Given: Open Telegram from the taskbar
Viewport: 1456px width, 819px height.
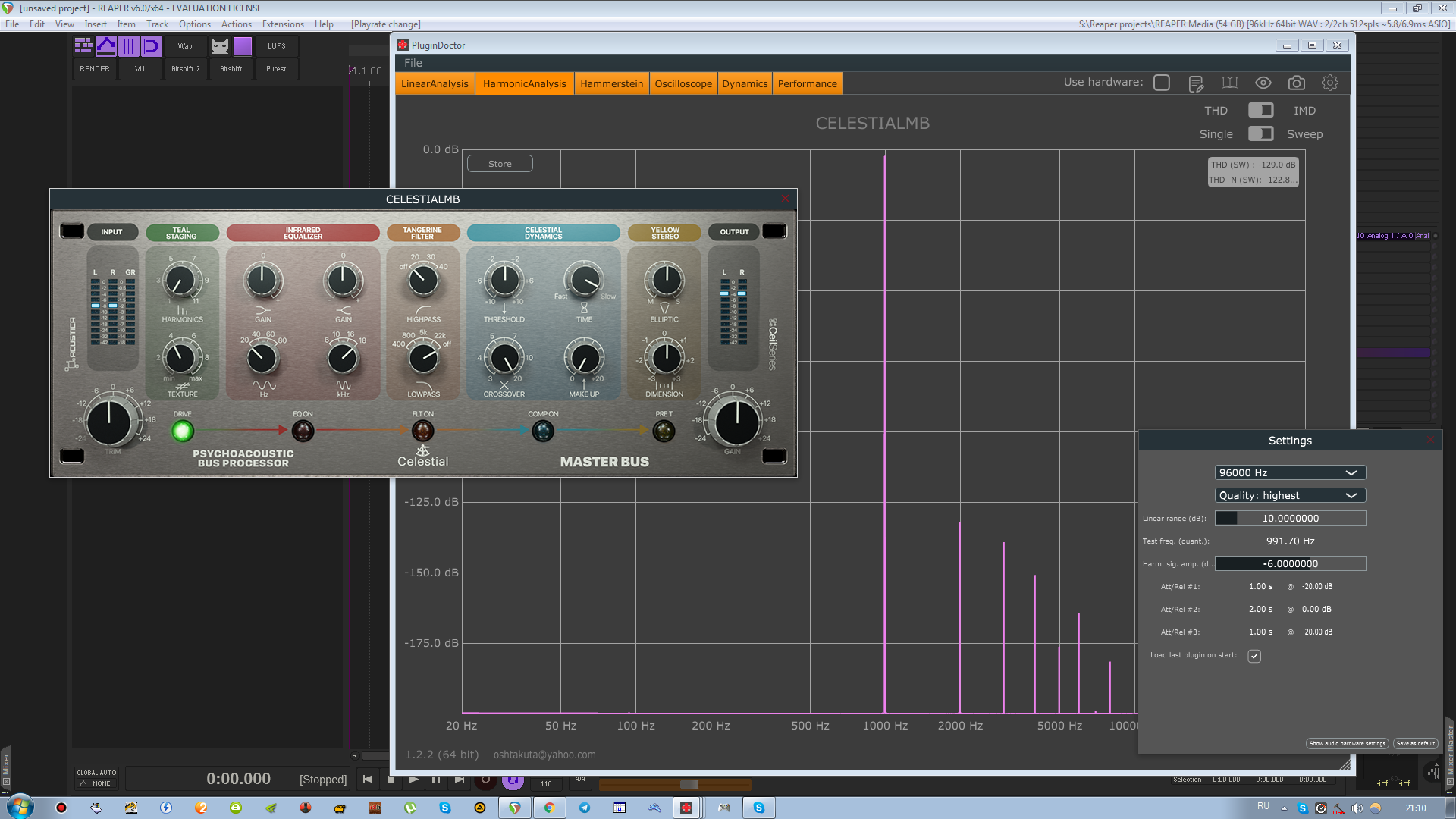Looking at the screenshot, I should click(x=585, y=808).
